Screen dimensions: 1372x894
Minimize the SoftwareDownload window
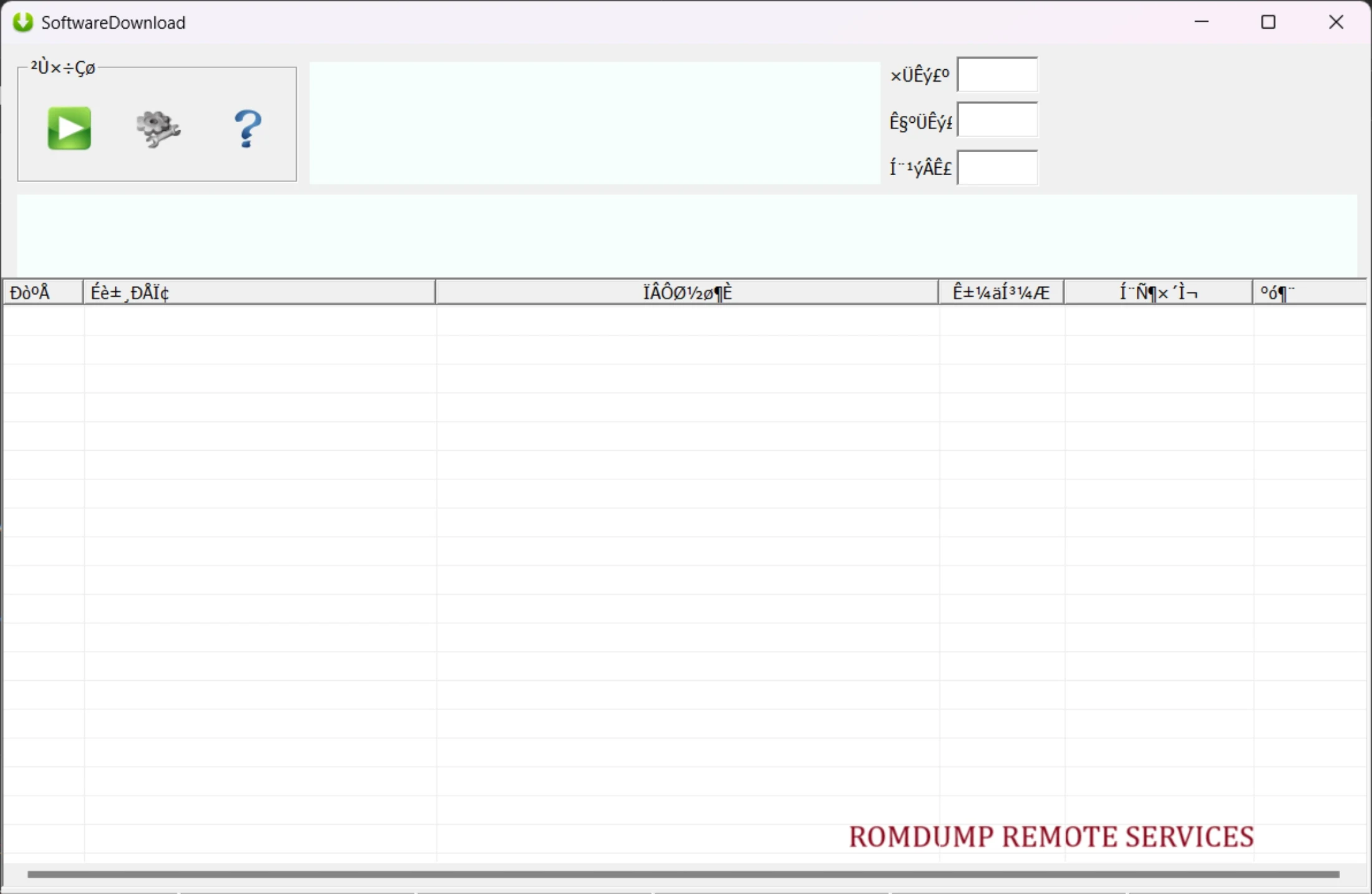pyautogui.click(x=1201, y=22)
